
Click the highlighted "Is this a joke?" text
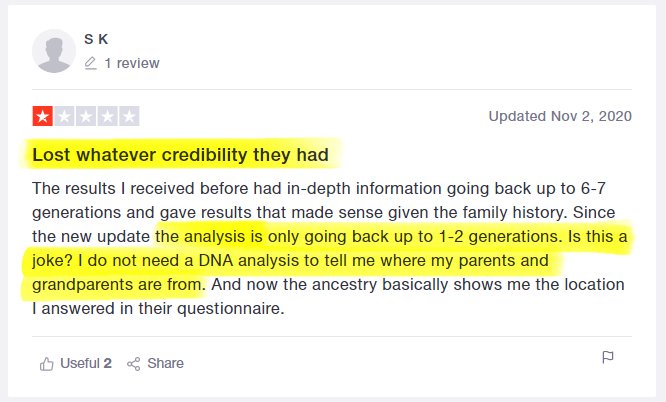click(562, 236)
